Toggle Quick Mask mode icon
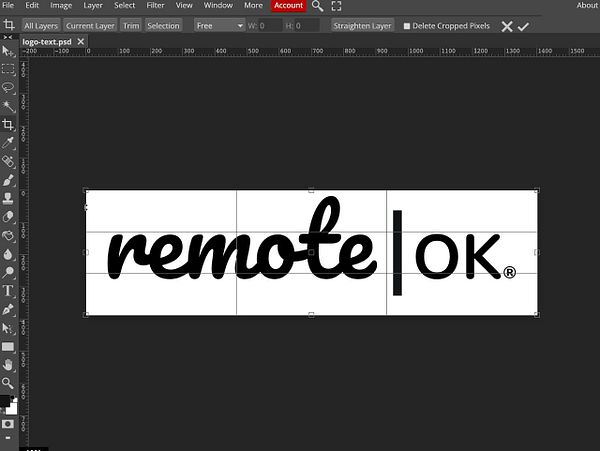Screen dimensions: 600x451 [x=7, y=424]
